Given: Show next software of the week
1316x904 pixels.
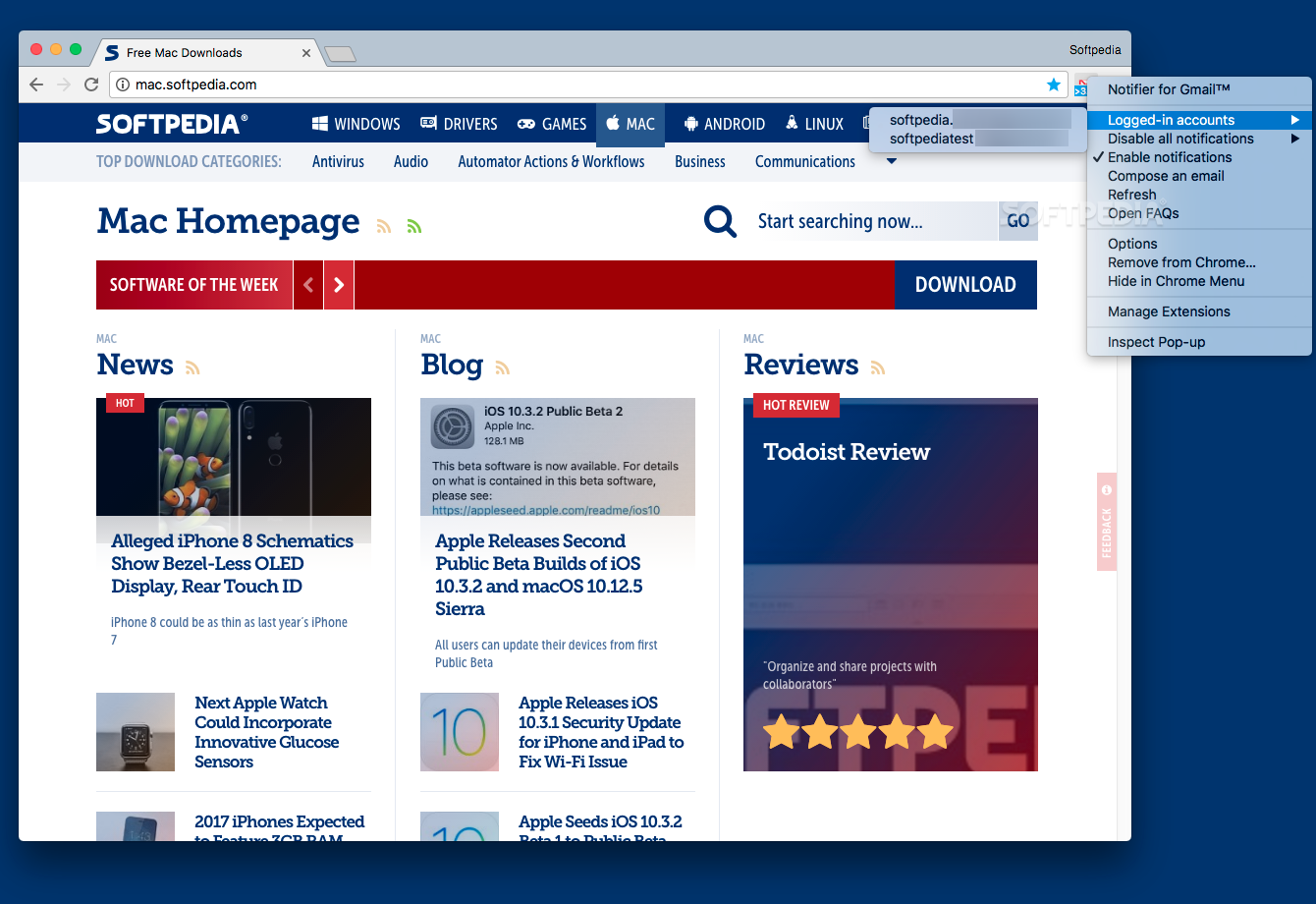Looking at the screenshot, I should [x=339, y=285].
